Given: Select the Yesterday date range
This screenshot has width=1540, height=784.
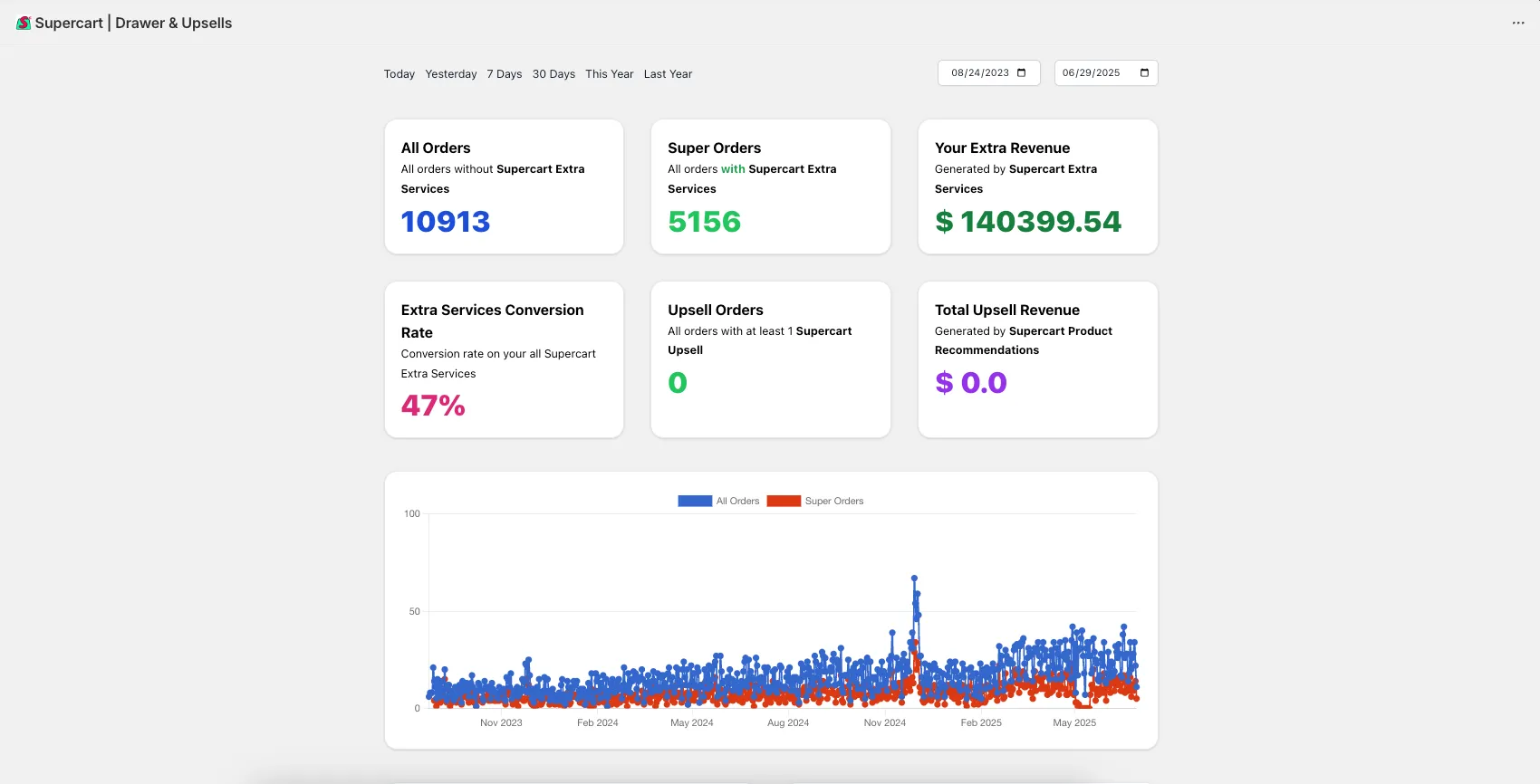Looking at the screenshot, I should click(451, 74).
